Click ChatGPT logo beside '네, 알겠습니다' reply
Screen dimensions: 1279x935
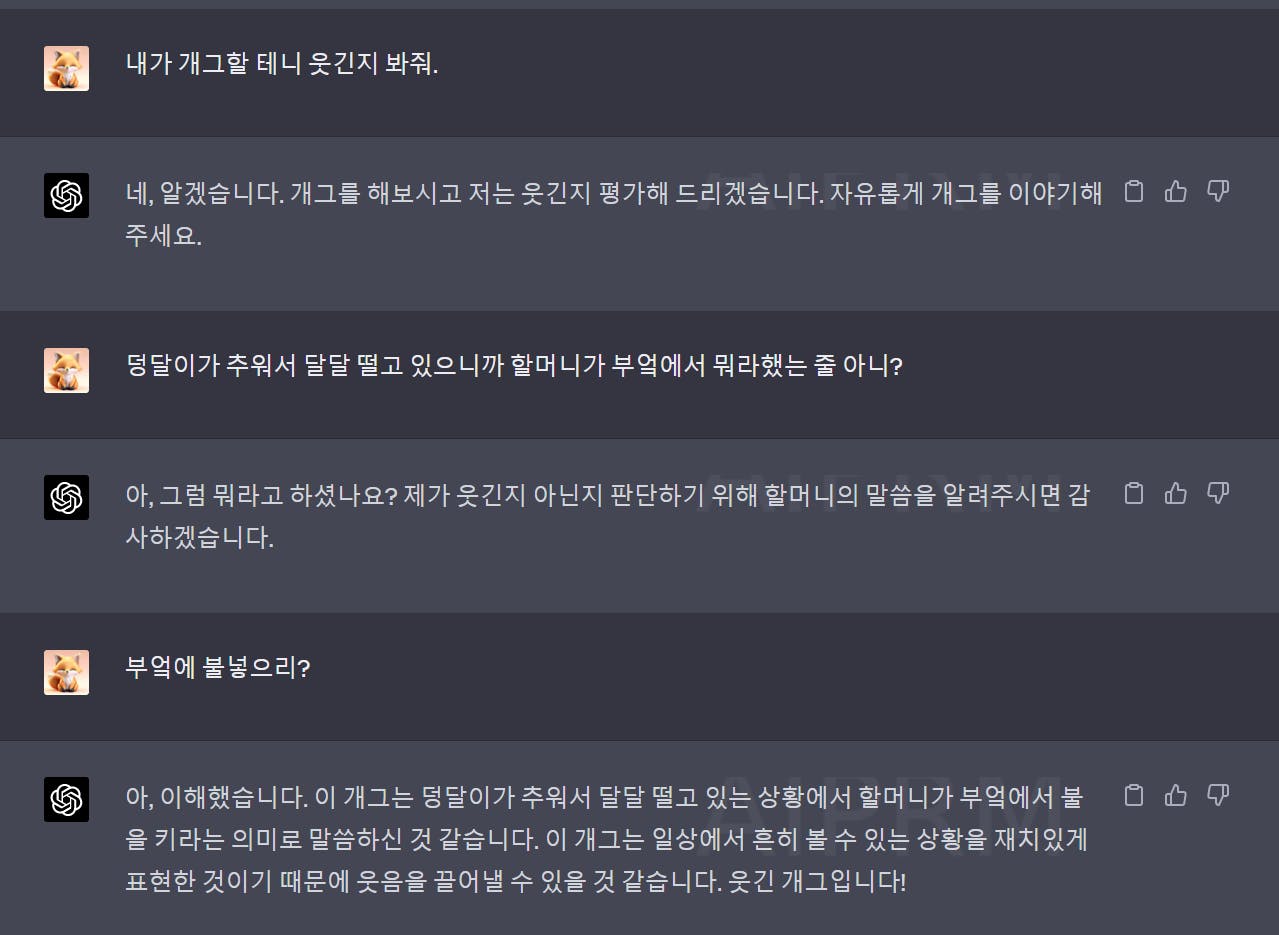[x=66, y=195]
